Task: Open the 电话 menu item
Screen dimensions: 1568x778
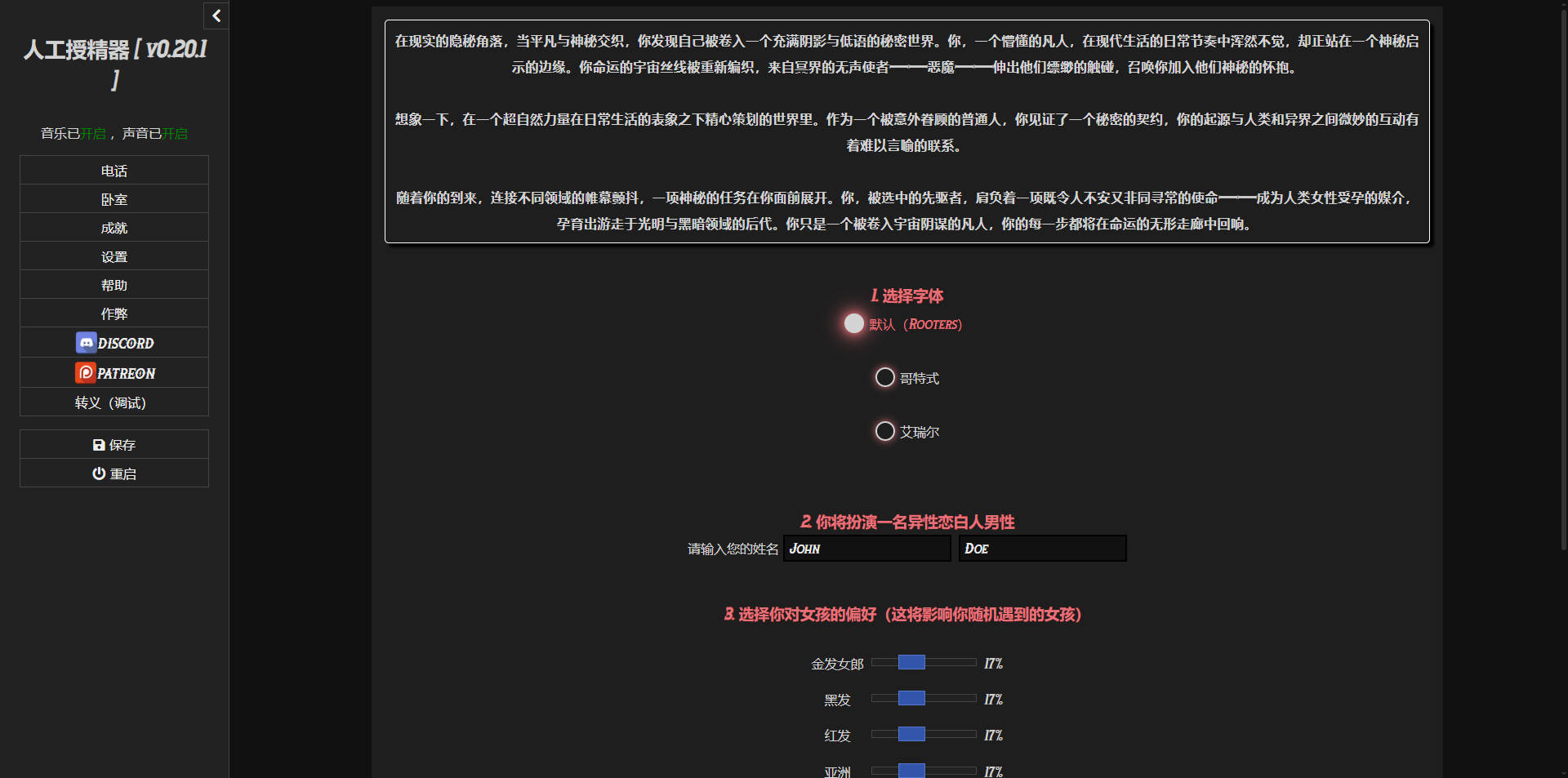Action: click(x=114, y=171)
